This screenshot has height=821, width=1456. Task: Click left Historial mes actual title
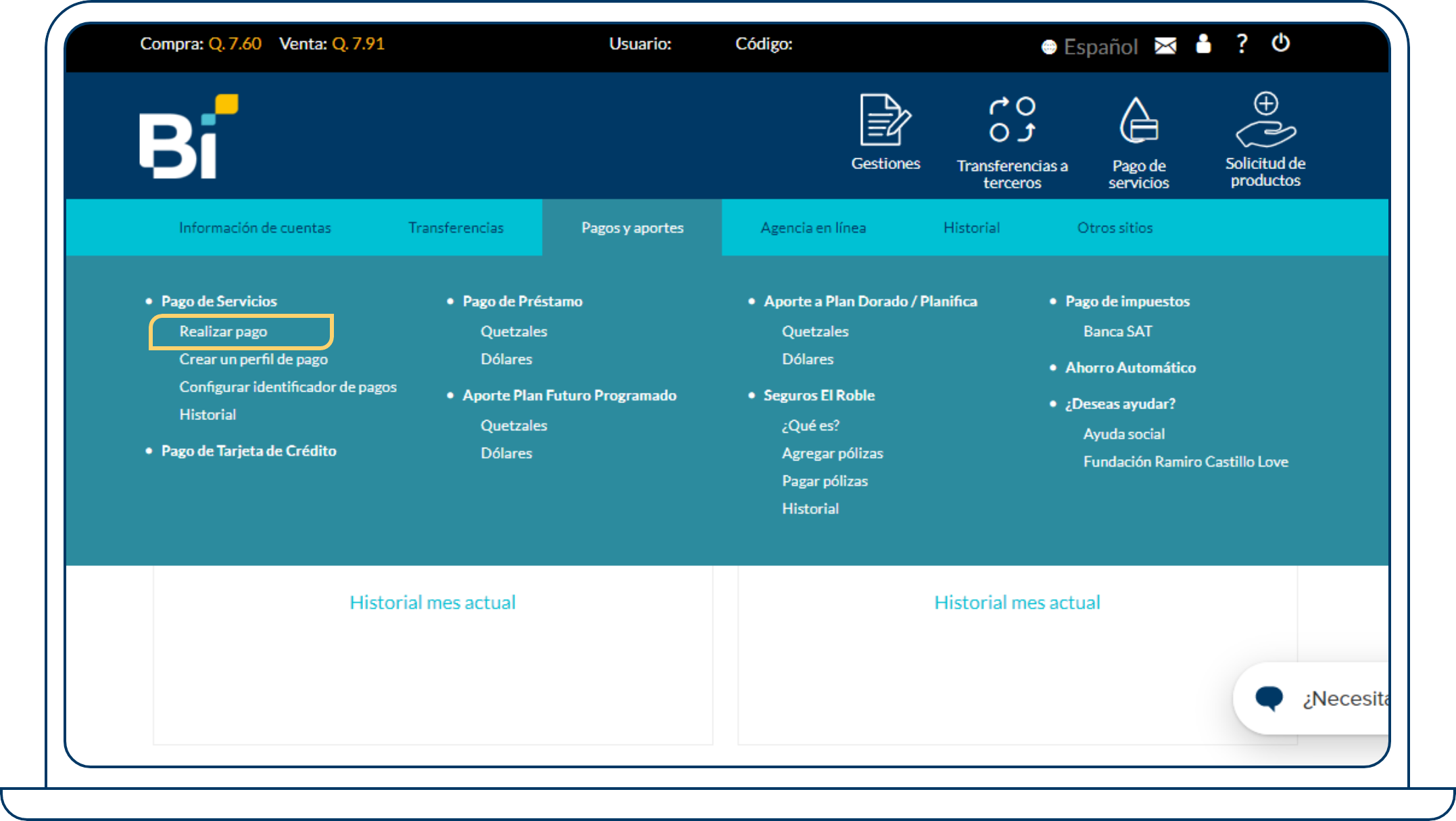tap(433, 603)
